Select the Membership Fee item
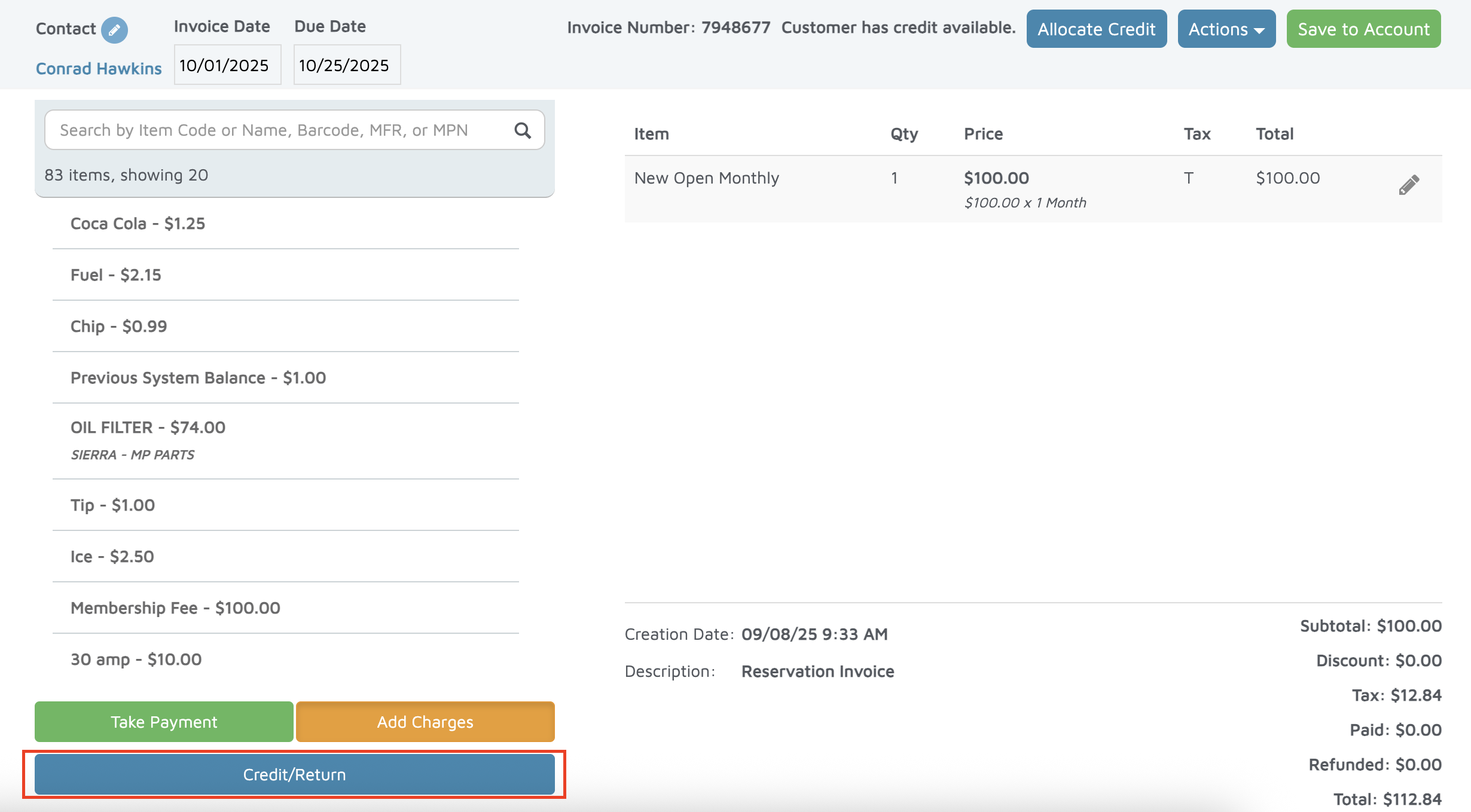The width and height of the screenshot is (1471, 812). [175, 608]
